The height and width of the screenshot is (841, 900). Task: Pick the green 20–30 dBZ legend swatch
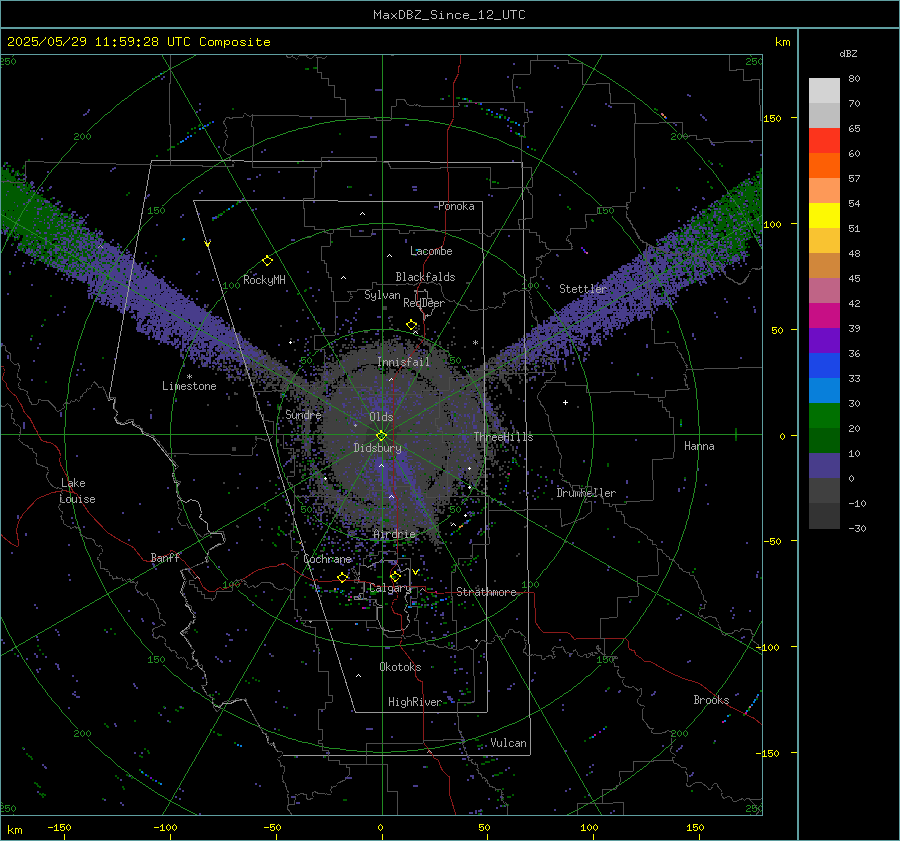(x=824, y=416)
